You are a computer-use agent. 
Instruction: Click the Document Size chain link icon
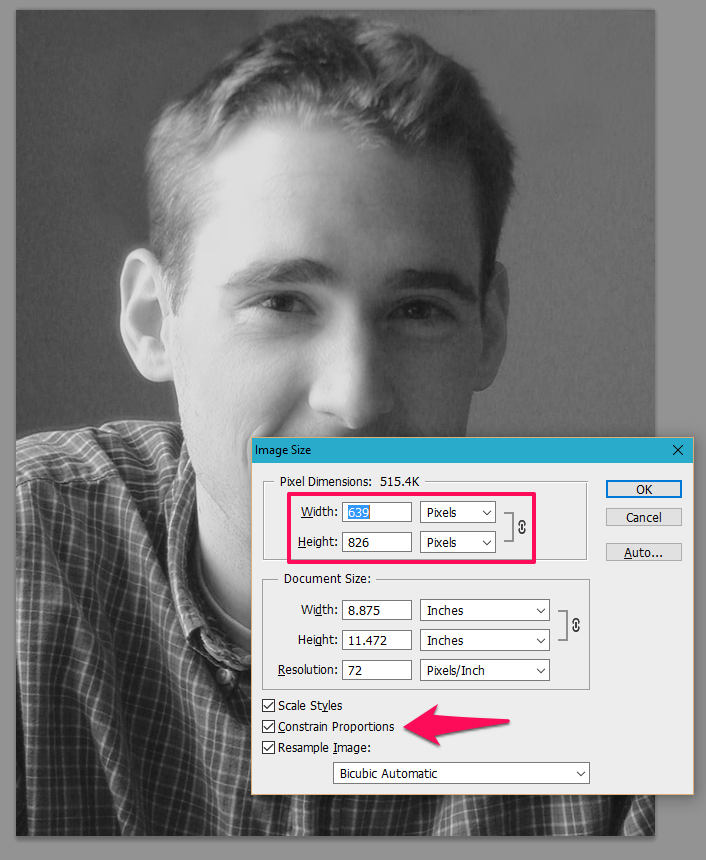[575, 625]
